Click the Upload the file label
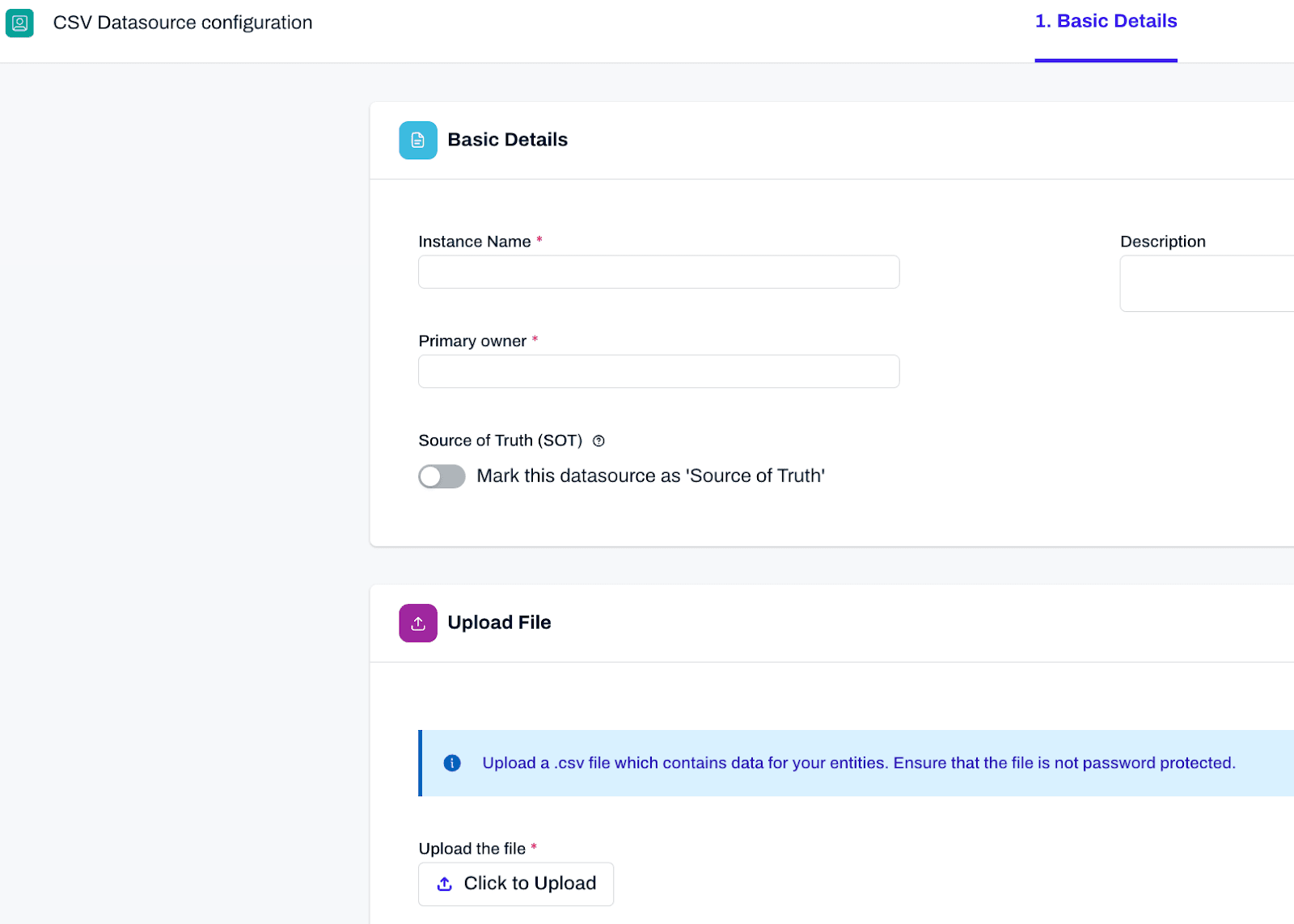Screen dimensions: 1294x924 point(472,849)
